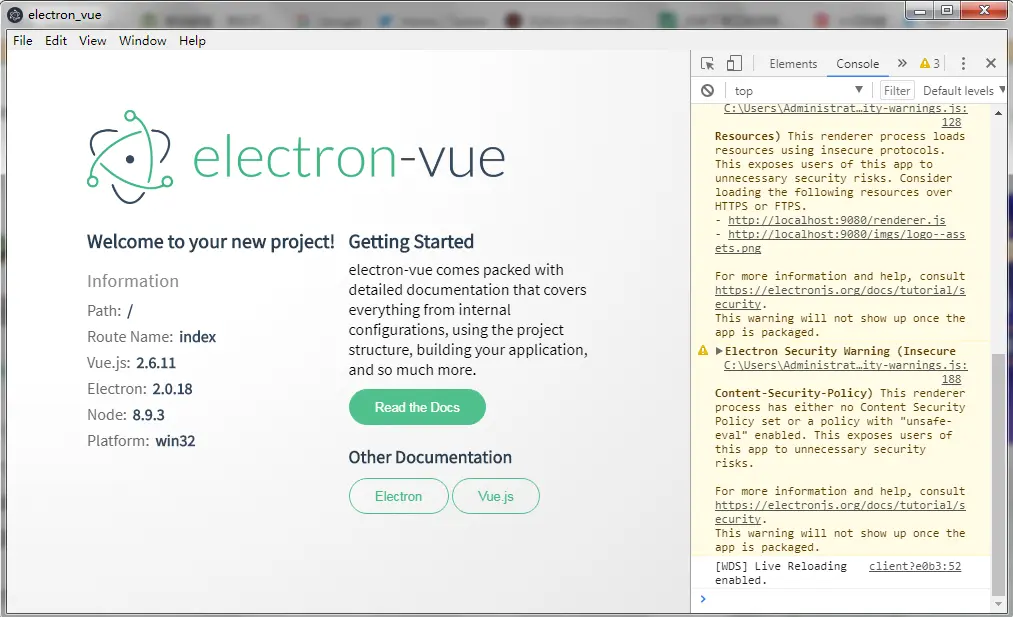Image resolution: width=1013 pixels, height=617 pixels.
Task: Show more DevTools tabs chevron
Action: click(x=903, y=63)
